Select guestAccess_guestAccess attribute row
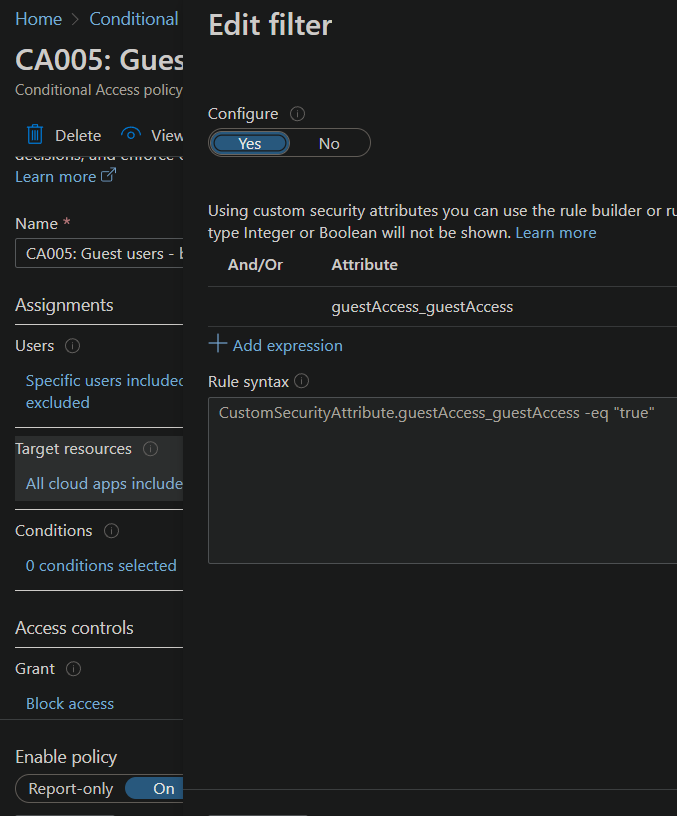 [x=442, y=307]
